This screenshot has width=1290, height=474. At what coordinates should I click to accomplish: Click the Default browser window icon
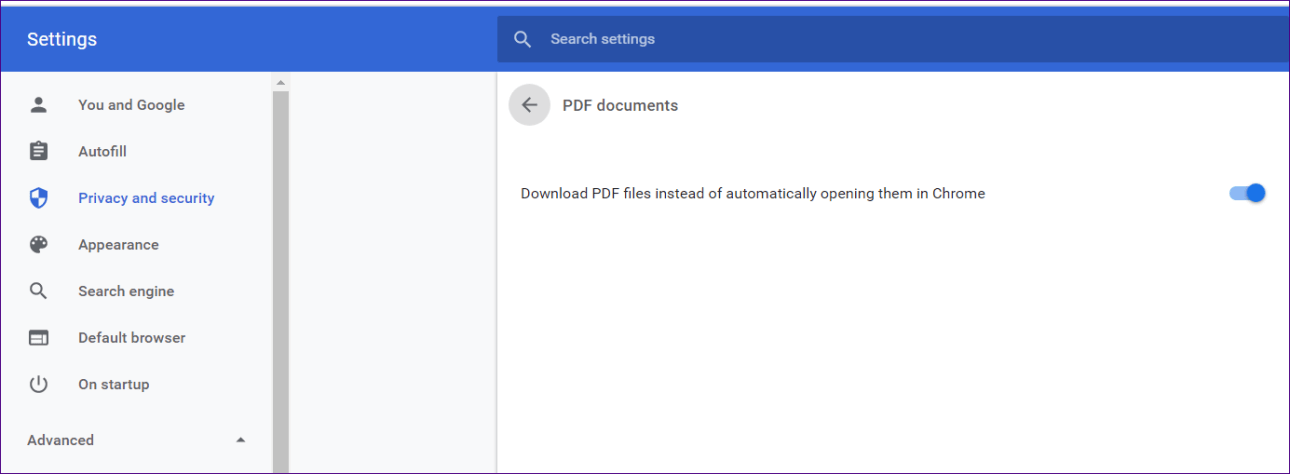[39, 338]
